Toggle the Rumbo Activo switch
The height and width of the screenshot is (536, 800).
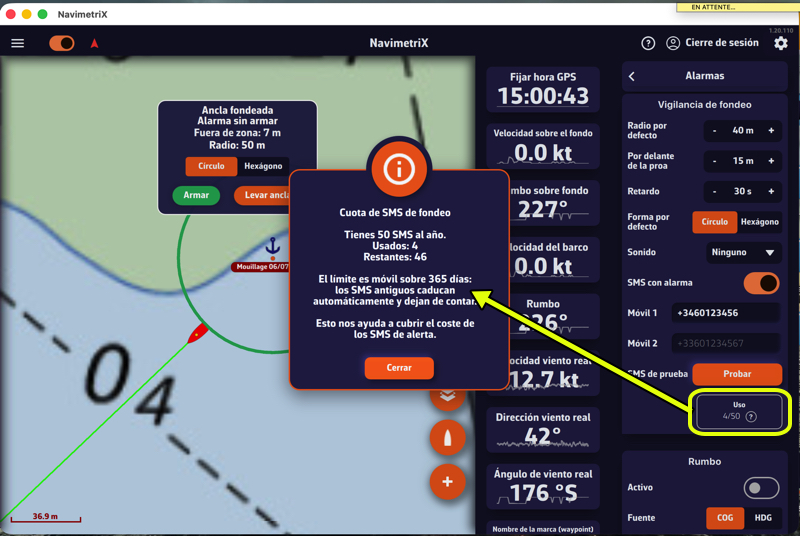click(x=761, y=488)
